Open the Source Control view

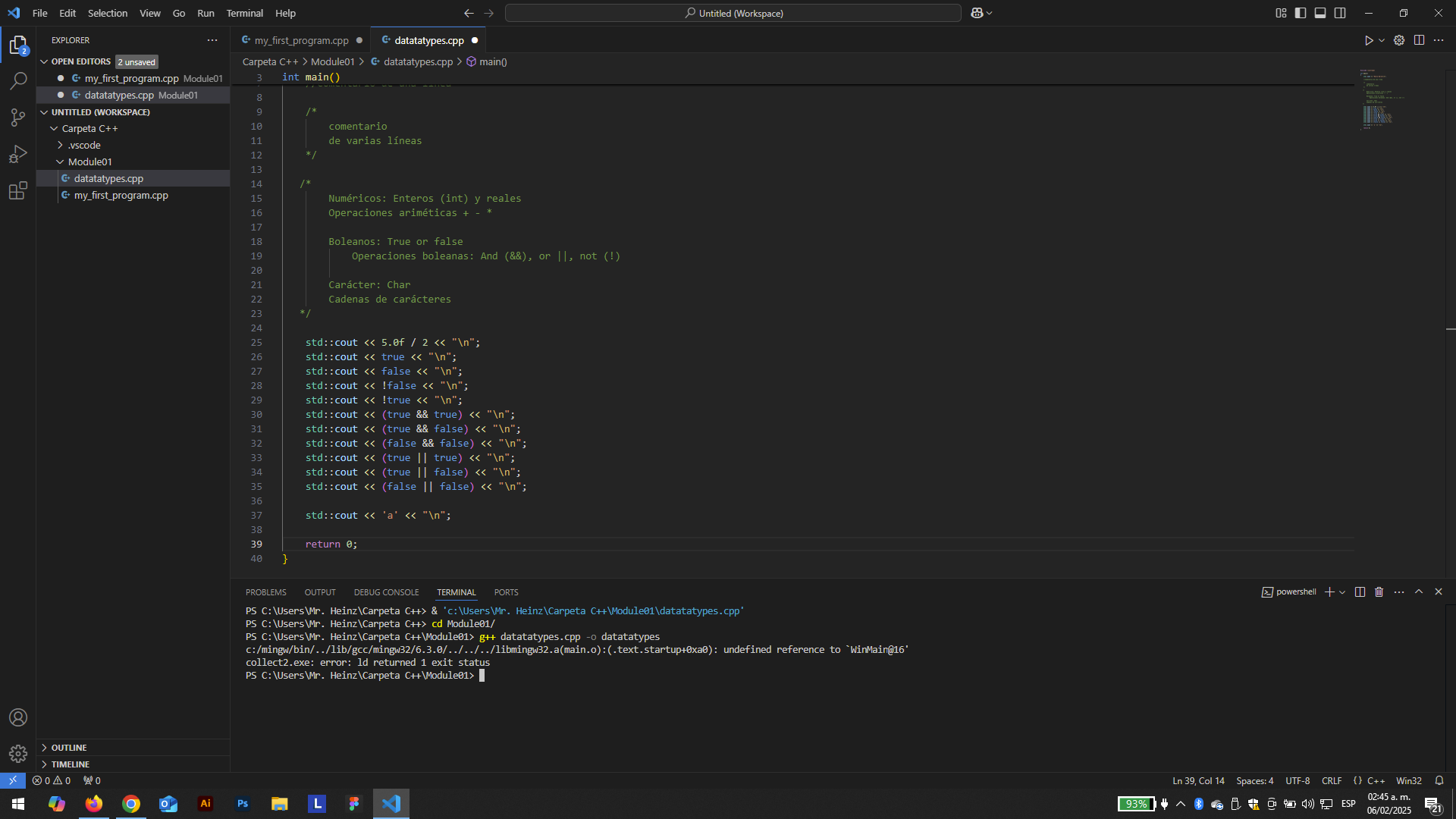(x=18, y=117)
